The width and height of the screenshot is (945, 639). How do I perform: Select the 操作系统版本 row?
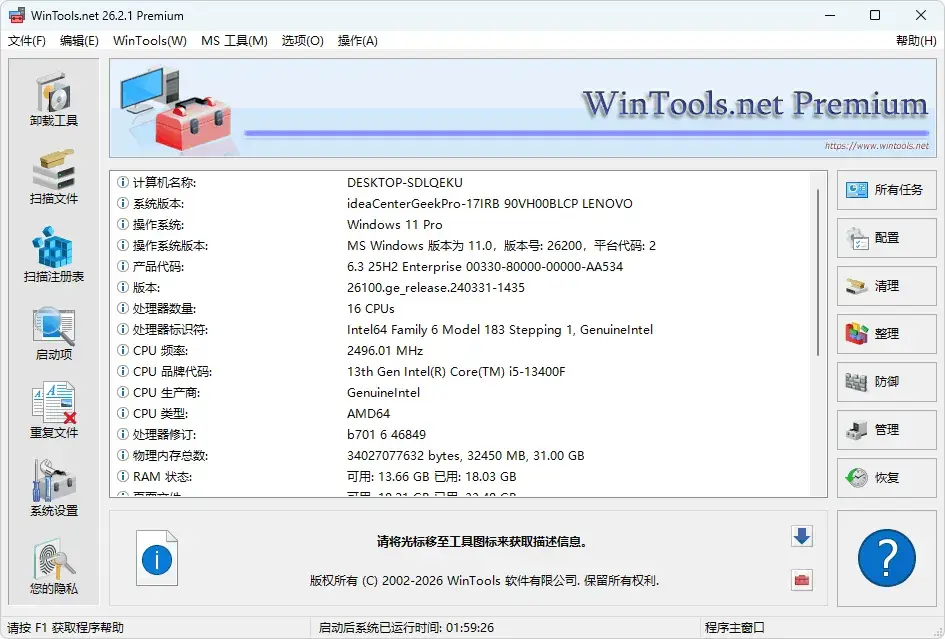point(462,246)
